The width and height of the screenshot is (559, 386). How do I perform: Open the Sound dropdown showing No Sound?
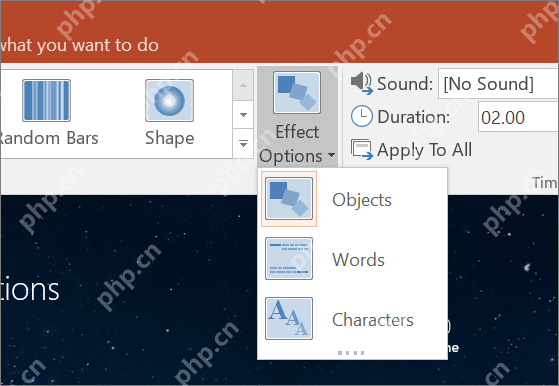point(498,84)
